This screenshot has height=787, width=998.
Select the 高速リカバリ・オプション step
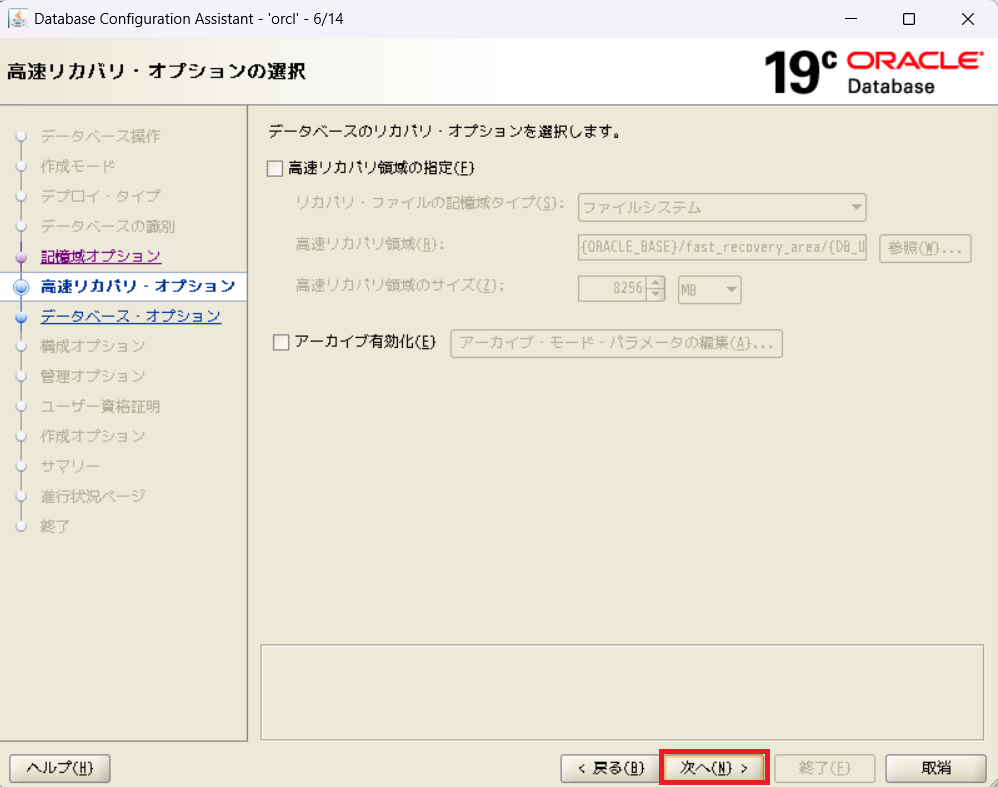[x=137, y=287]
